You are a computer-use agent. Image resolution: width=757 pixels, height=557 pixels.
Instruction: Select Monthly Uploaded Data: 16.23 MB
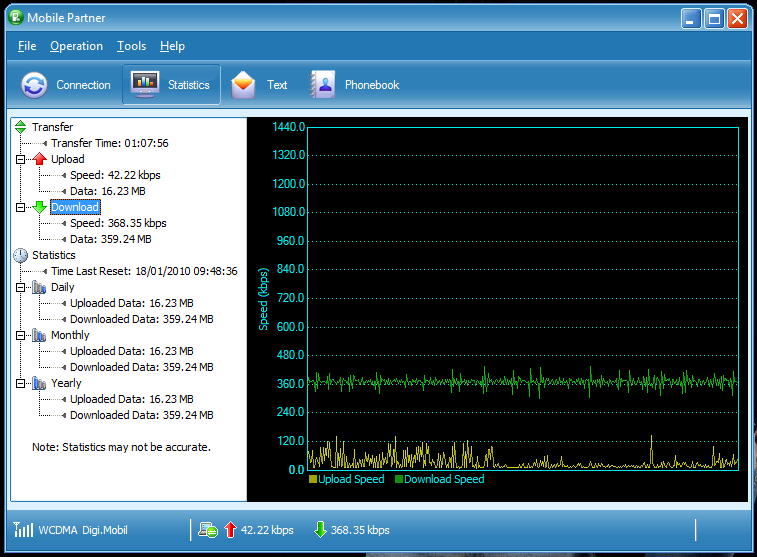click(132, 351)
